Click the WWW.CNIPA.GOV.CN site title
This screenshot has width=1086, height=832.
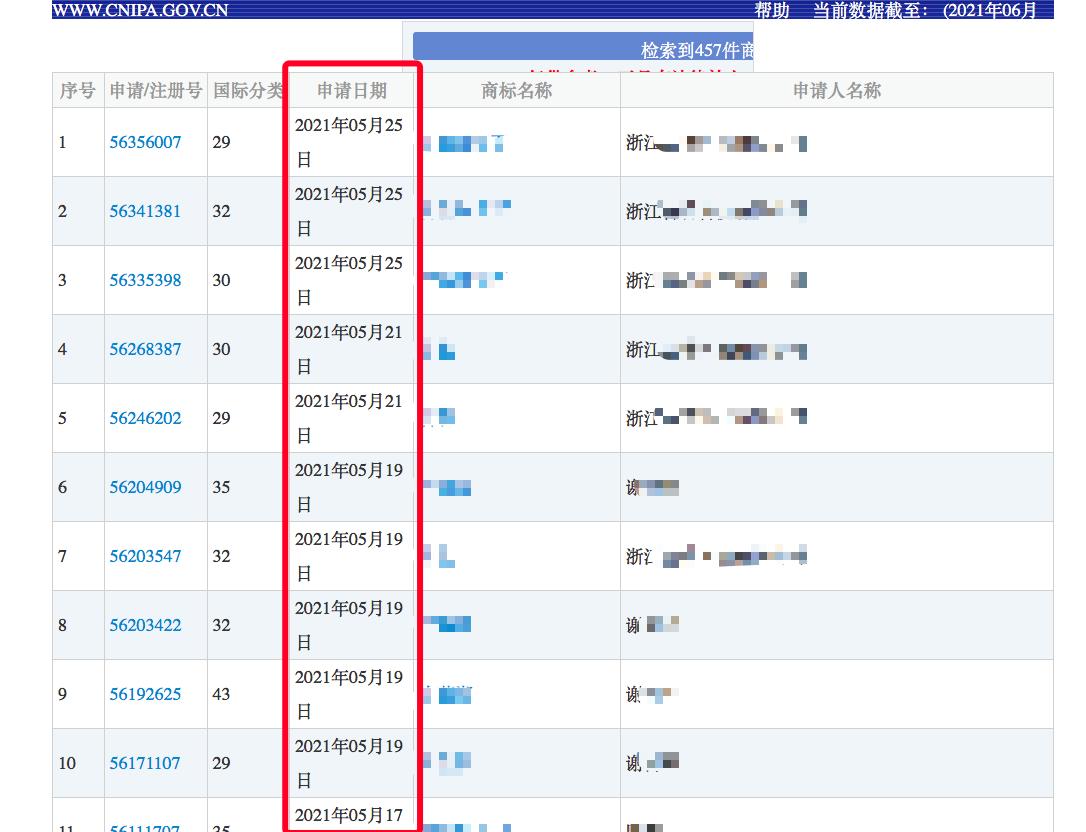[140, 10]
